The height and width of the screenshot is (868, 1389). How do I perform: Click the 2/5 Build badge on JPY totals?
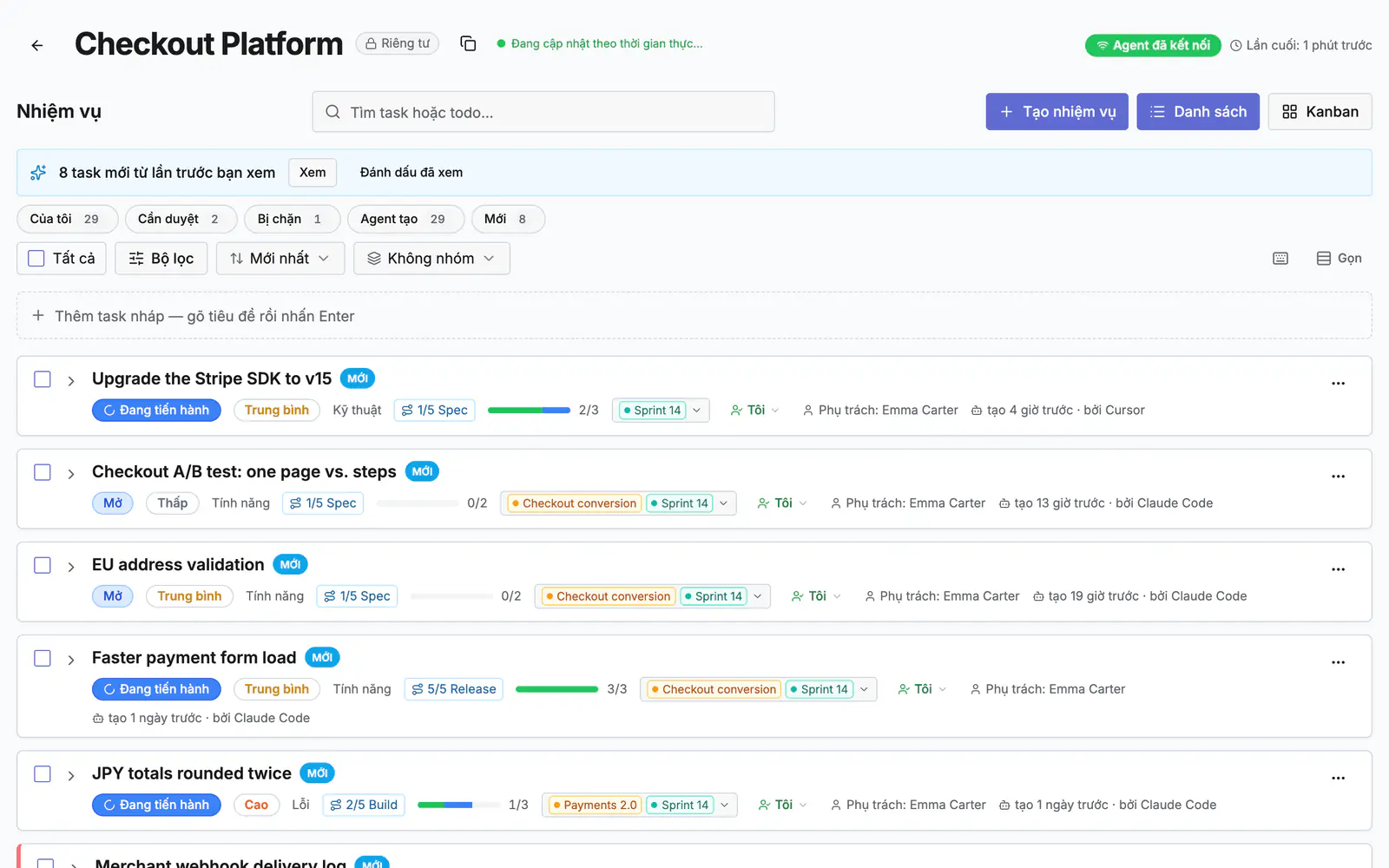363,805
